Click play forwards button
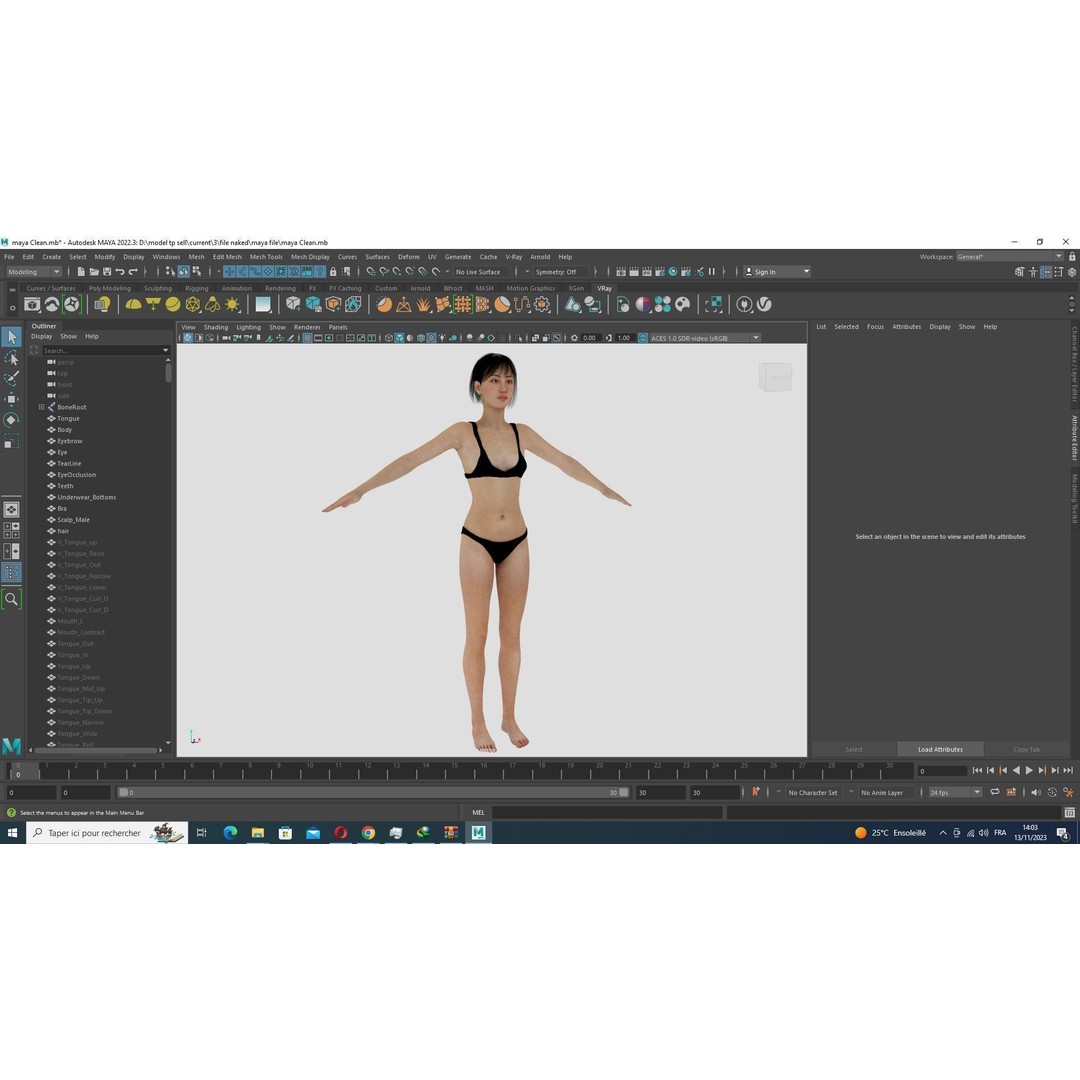The image size is (1080, 1080). 1029,771
